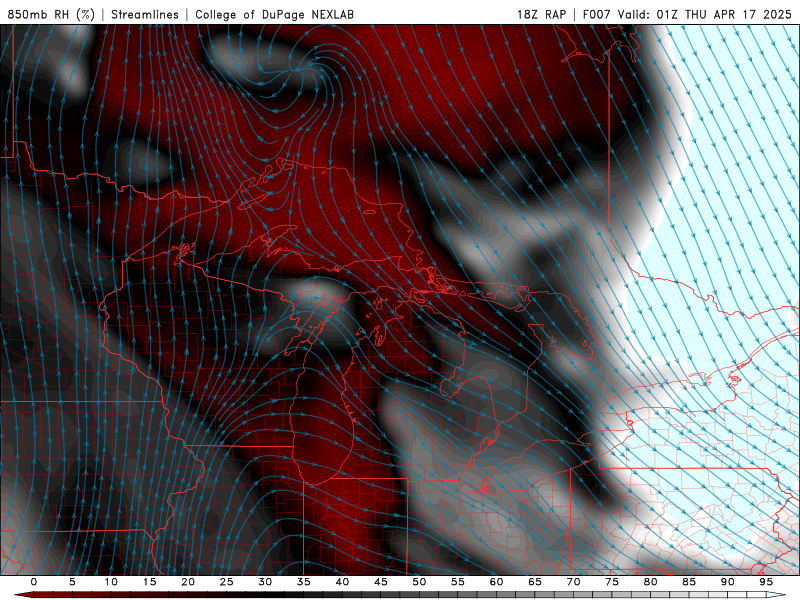Click the "18Z RAP" model run label
Image resolution: width=800 pixels, height=600 pixels.
(x=541, y=14)
